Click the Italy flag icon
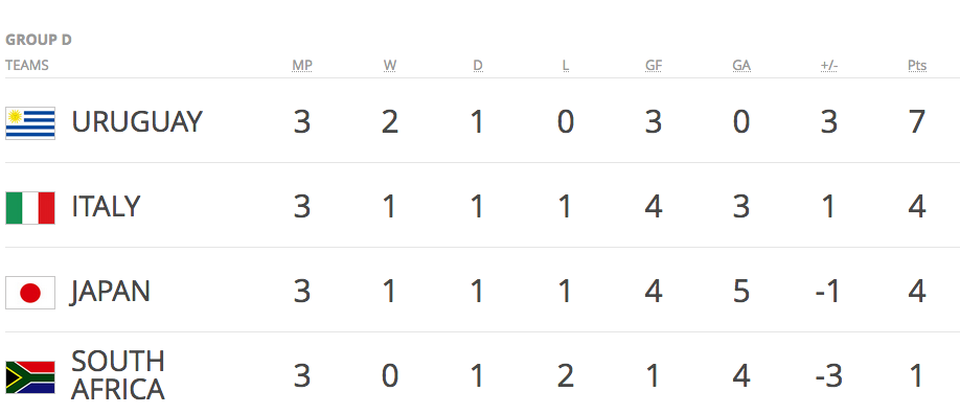 (31, 208)
